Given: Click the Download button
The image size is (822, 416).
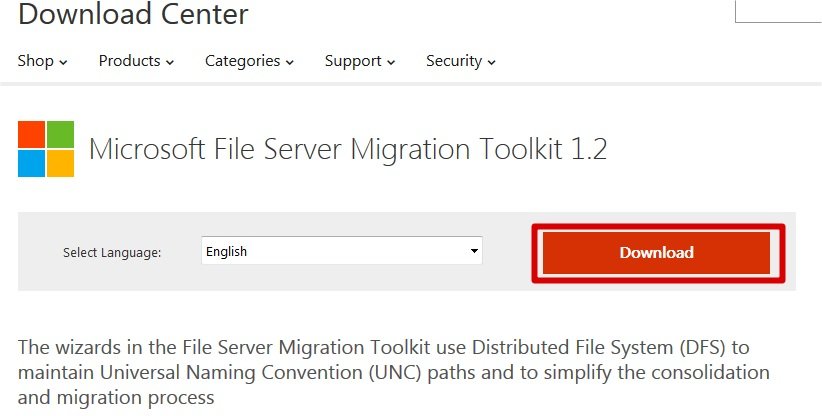Looking at the screenshot, I should tap(656, 252).
